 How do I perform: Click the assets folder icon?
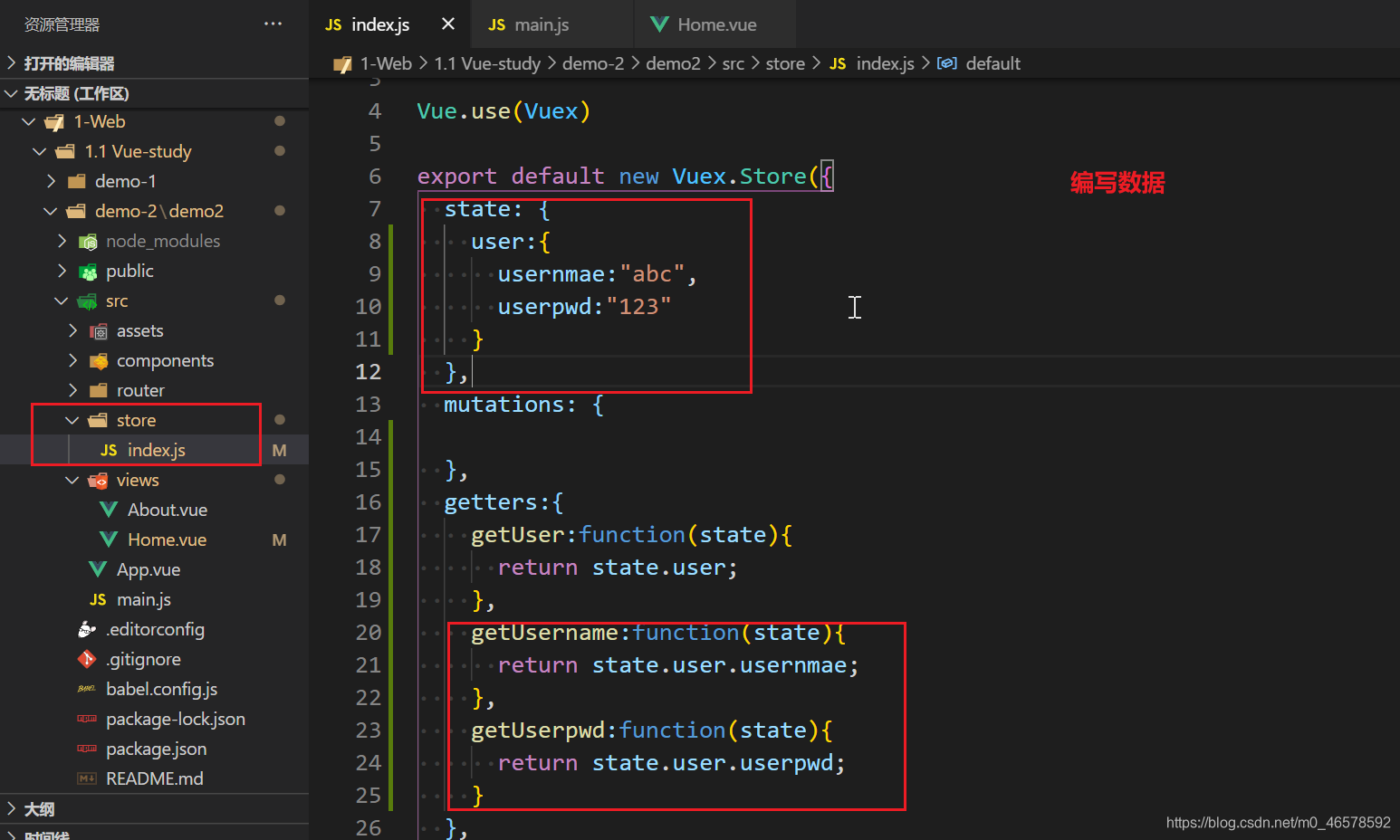(99, 331)
